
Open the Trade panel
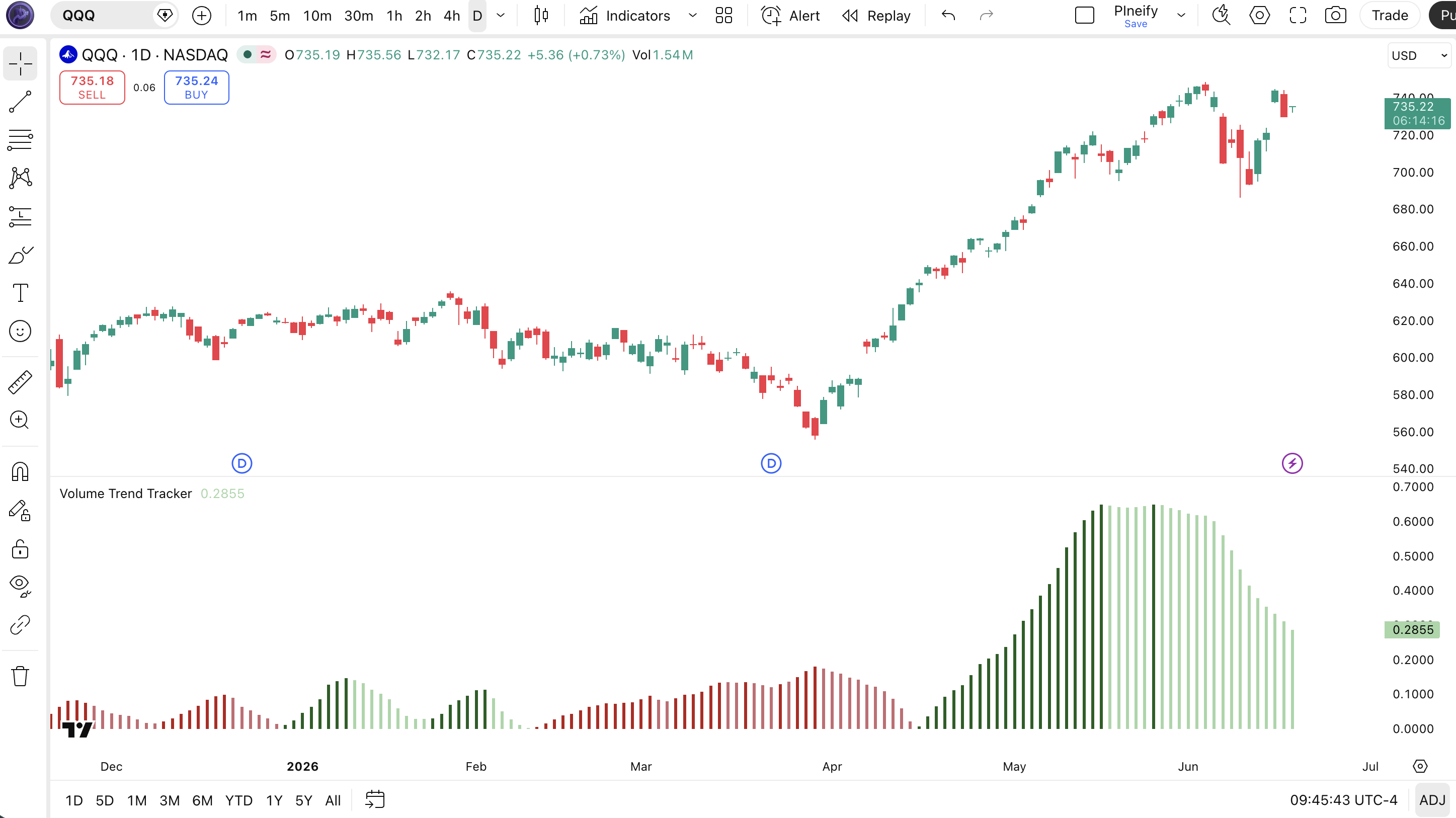pos(1390,15)
